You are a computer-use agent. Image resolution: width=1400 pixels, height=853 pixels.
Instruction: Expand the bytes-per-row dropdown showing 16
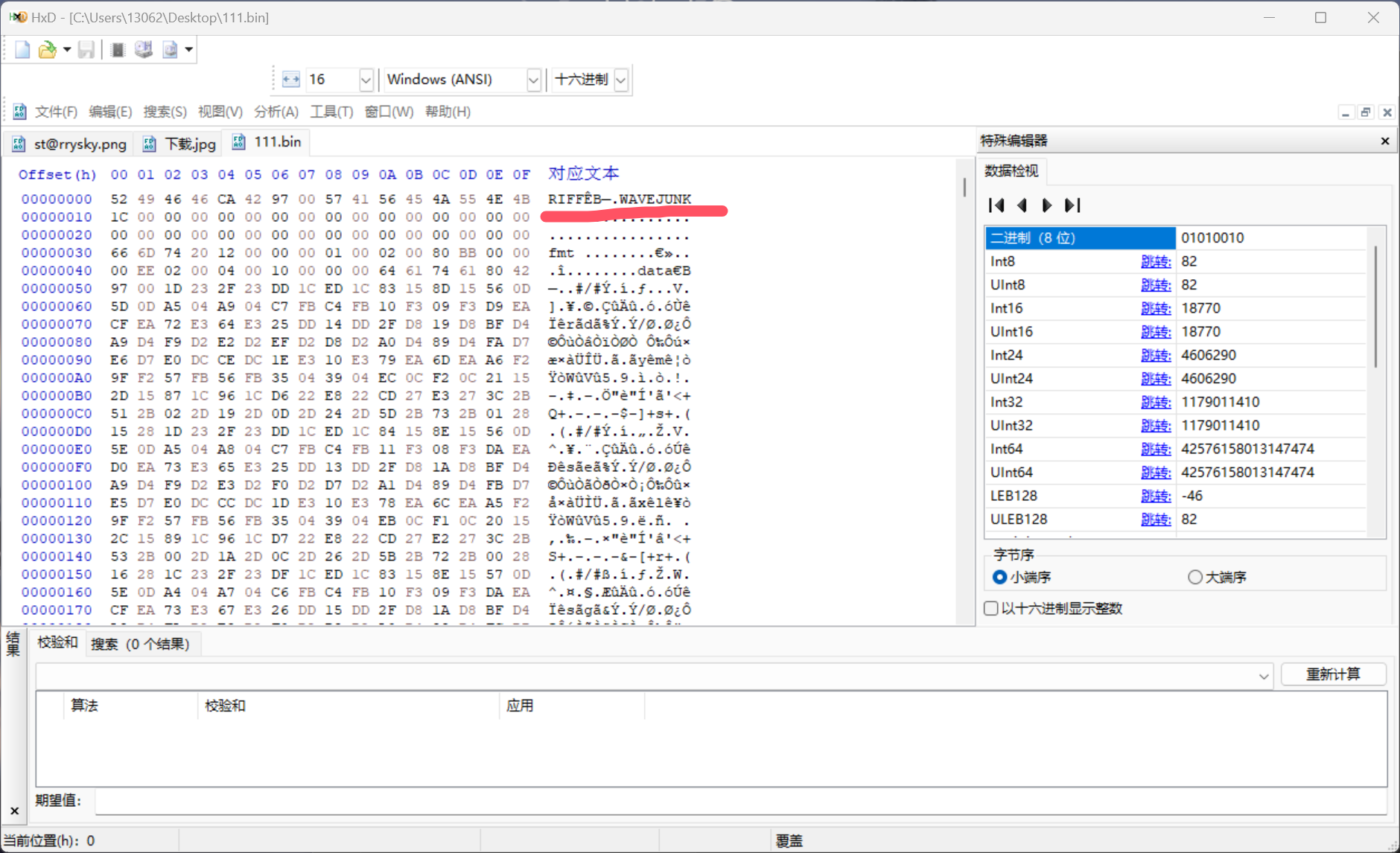366,80
